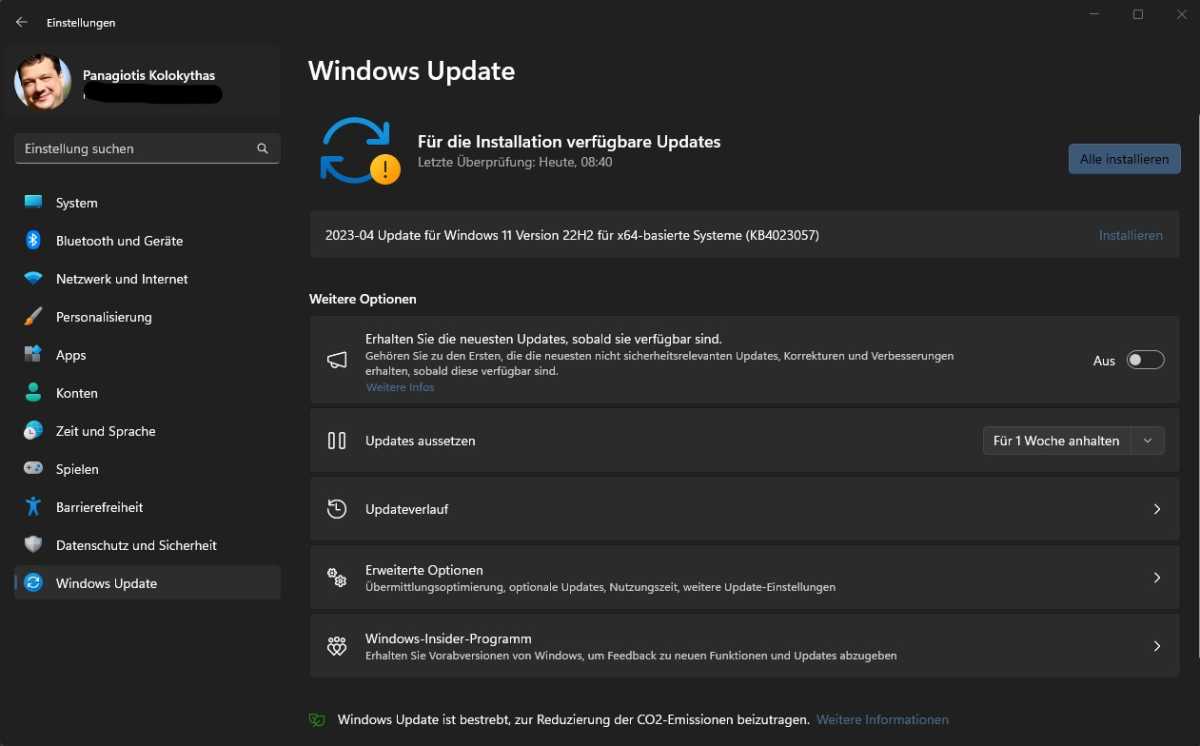The image size is (1200, 746).
Task: Click the Konten person icon
Action: (34, 393)
